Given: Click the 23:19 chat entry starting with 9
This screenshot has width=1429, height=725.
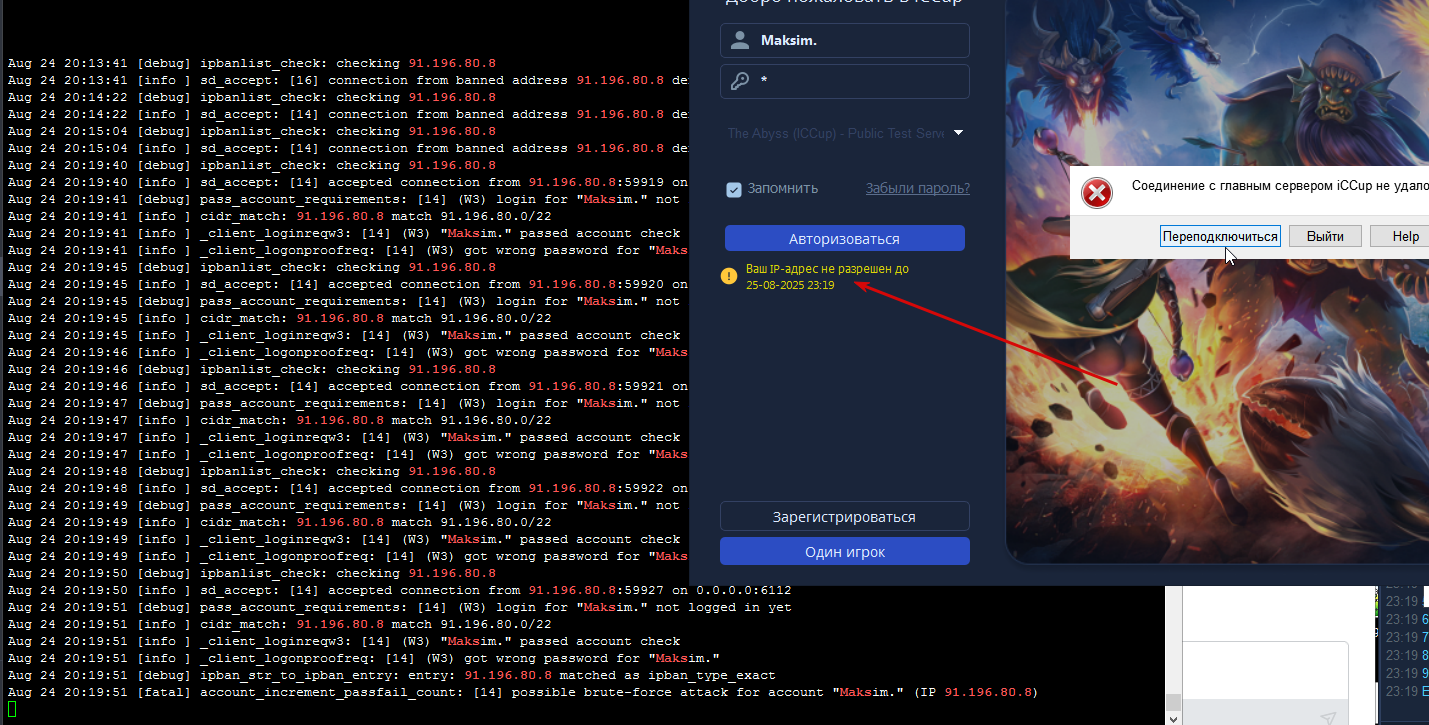Looking at the screenshot, I should 1406,674.
